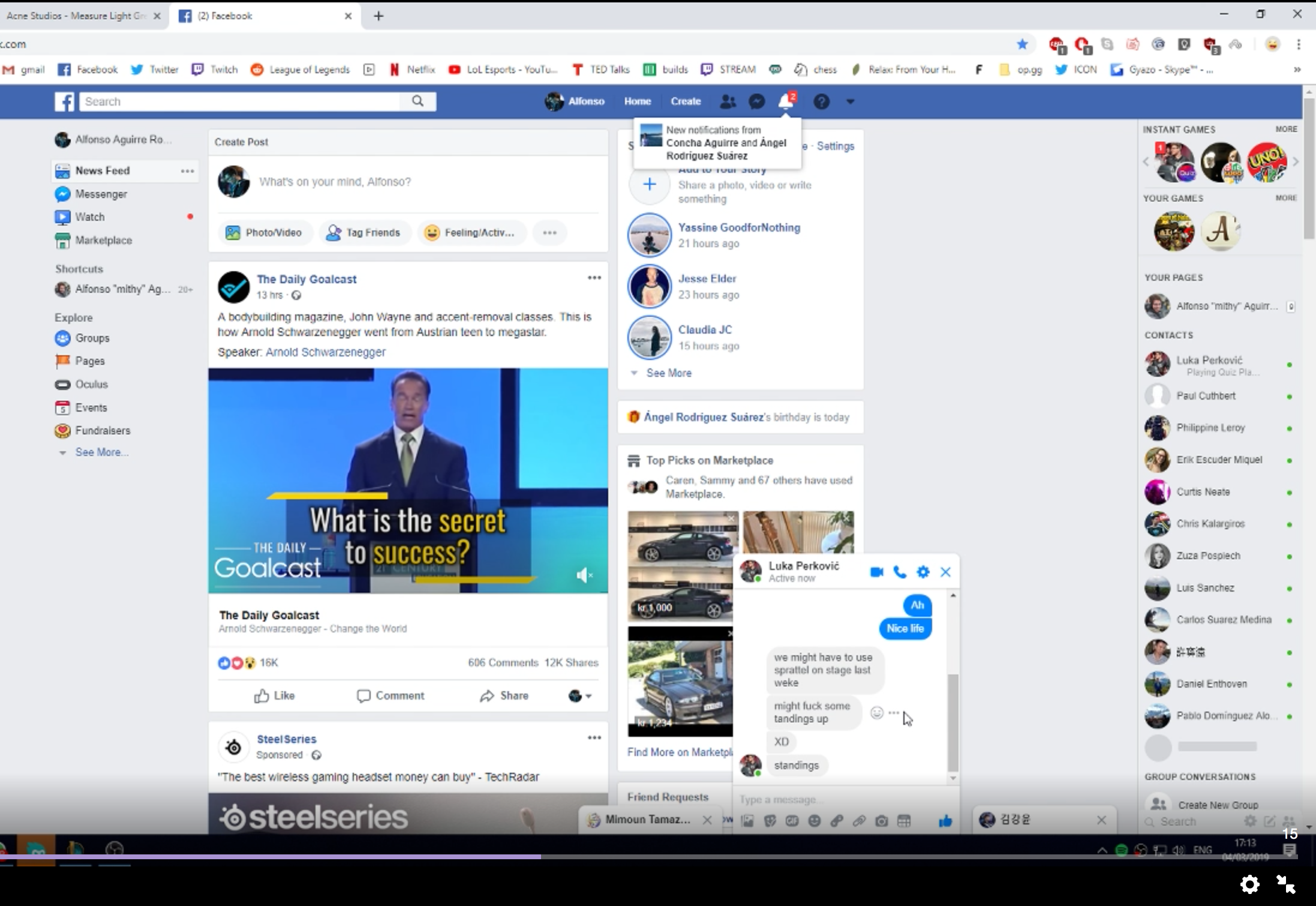React with emoji to chat message

pos(877,713)
